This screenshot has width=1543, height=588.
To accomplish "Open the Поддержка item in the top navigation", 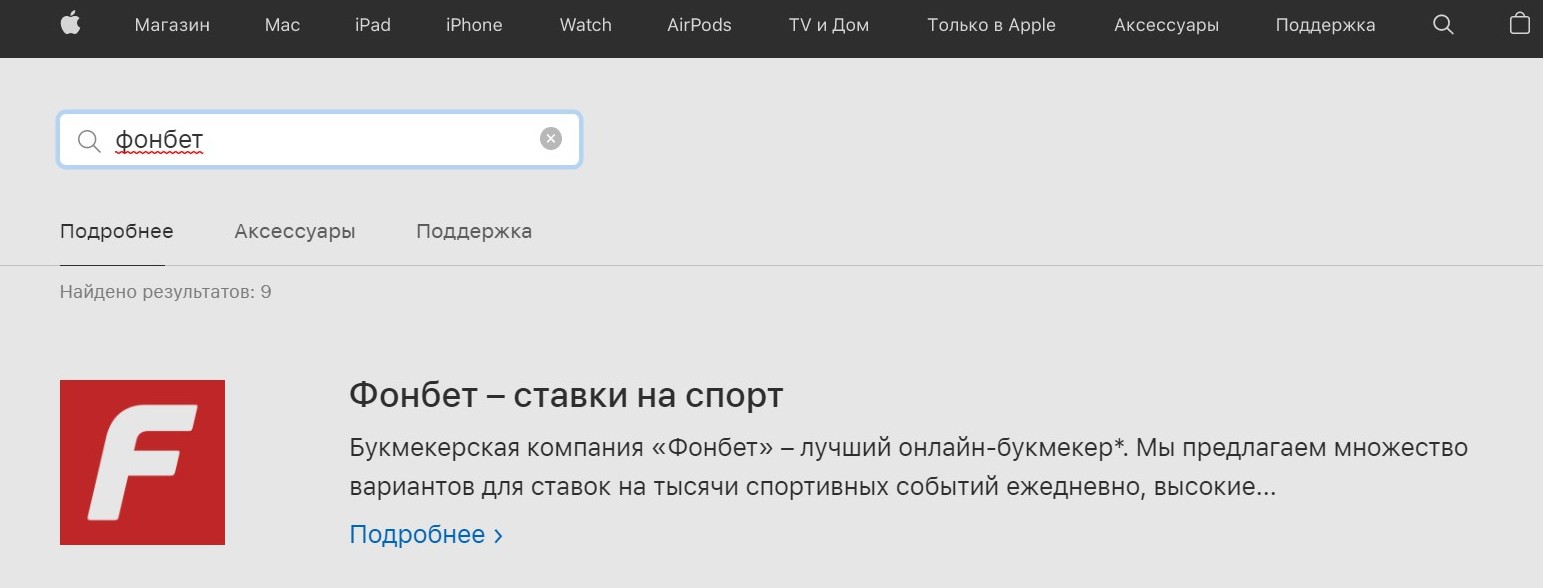I will click(1325, 25).
